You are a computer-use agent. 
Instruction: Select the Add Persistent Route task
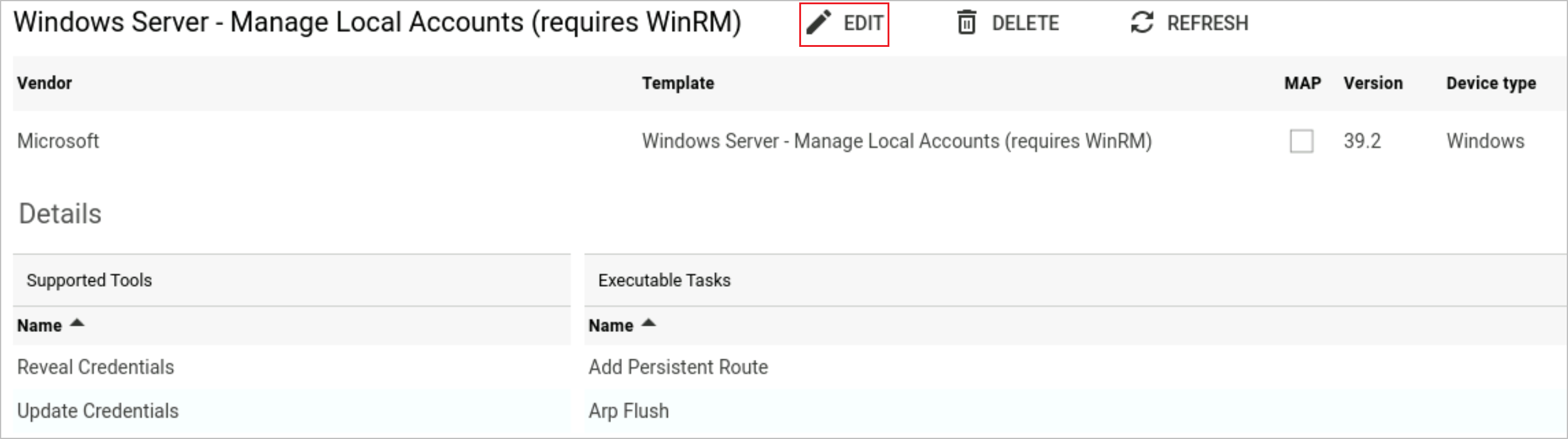click(x=678, y=367)
